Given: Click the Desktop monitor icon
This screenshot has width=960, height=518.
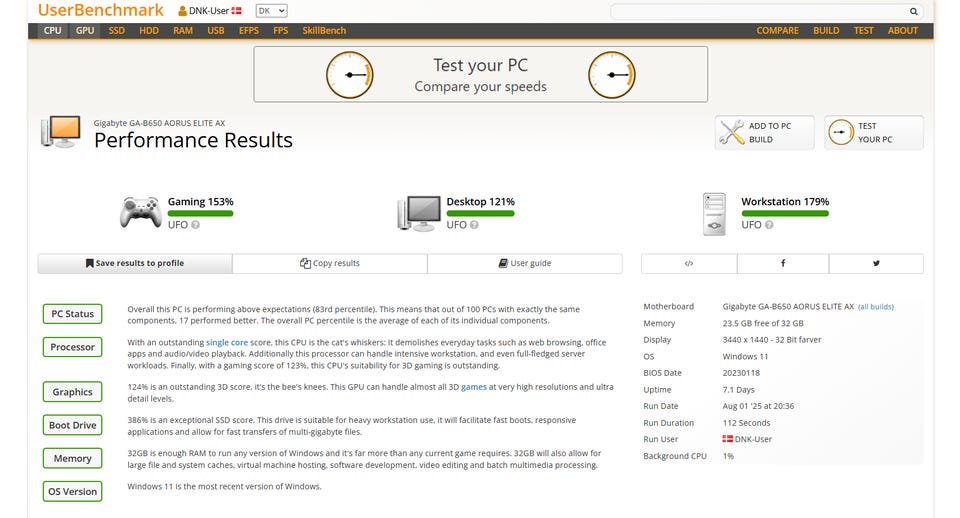Looking at the screenshot, I should [419, 213].
